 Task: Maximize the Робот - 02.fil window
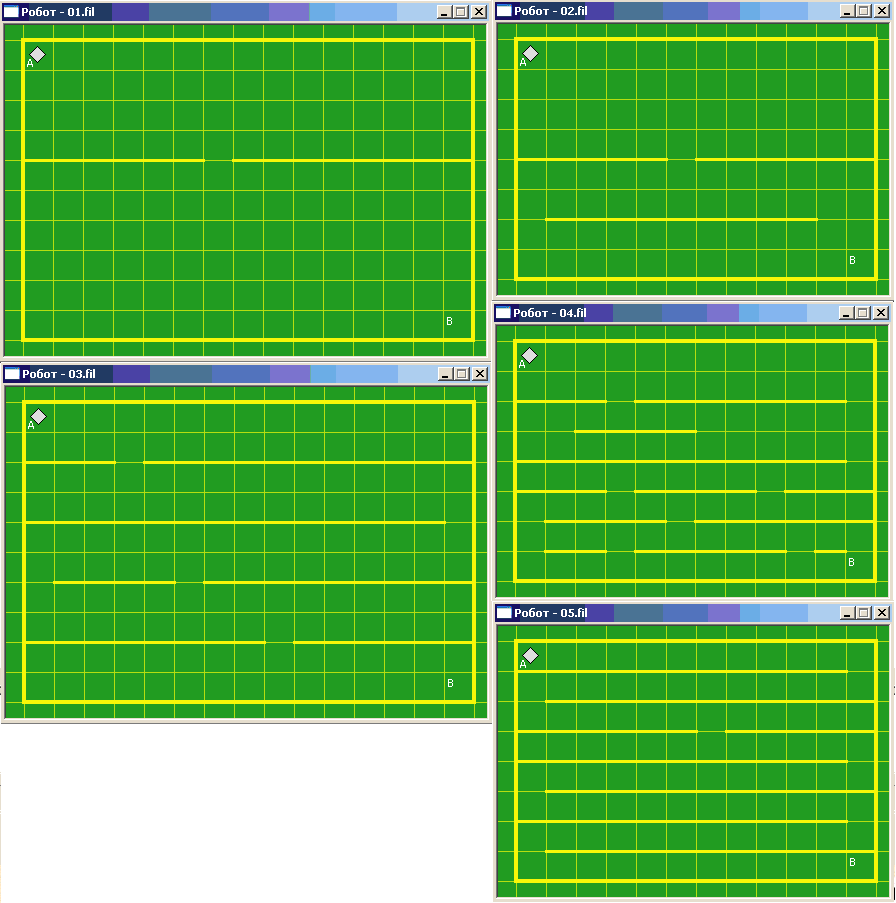tap(864, 10)
